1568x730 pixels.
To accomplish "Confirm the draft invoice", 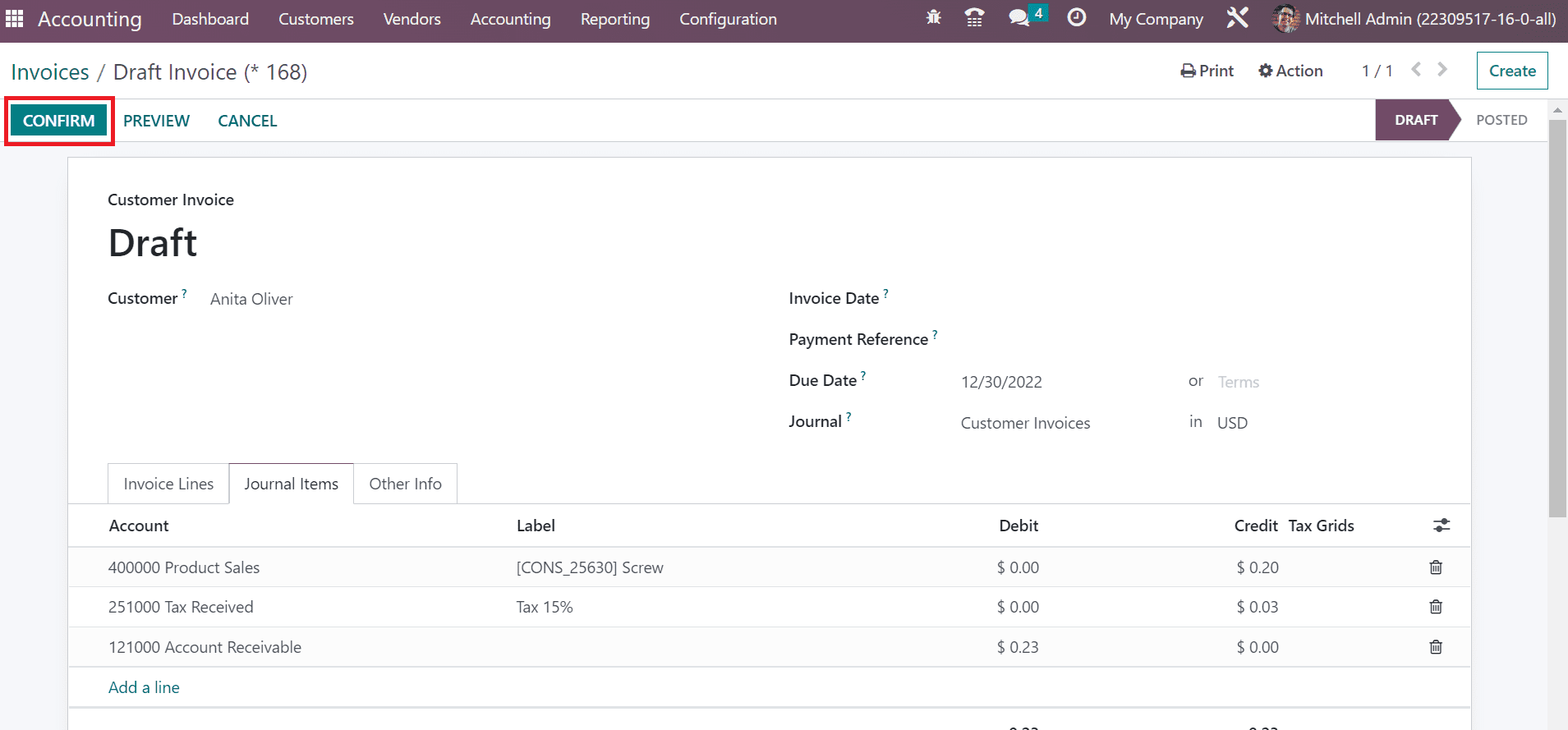I will [59, 121].
